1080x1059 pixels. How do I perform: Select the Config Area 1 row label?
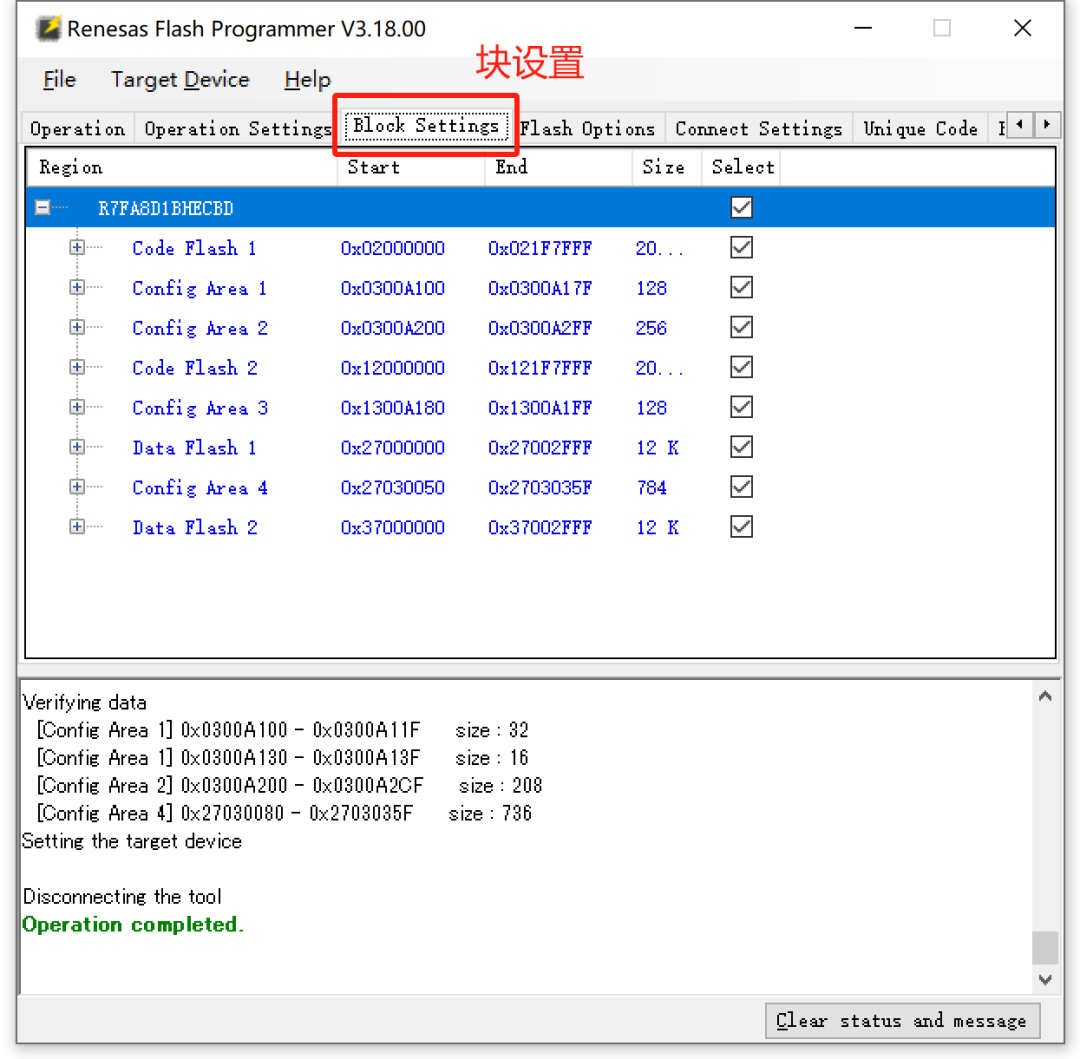pyautogui.click(x=200, y=288)
